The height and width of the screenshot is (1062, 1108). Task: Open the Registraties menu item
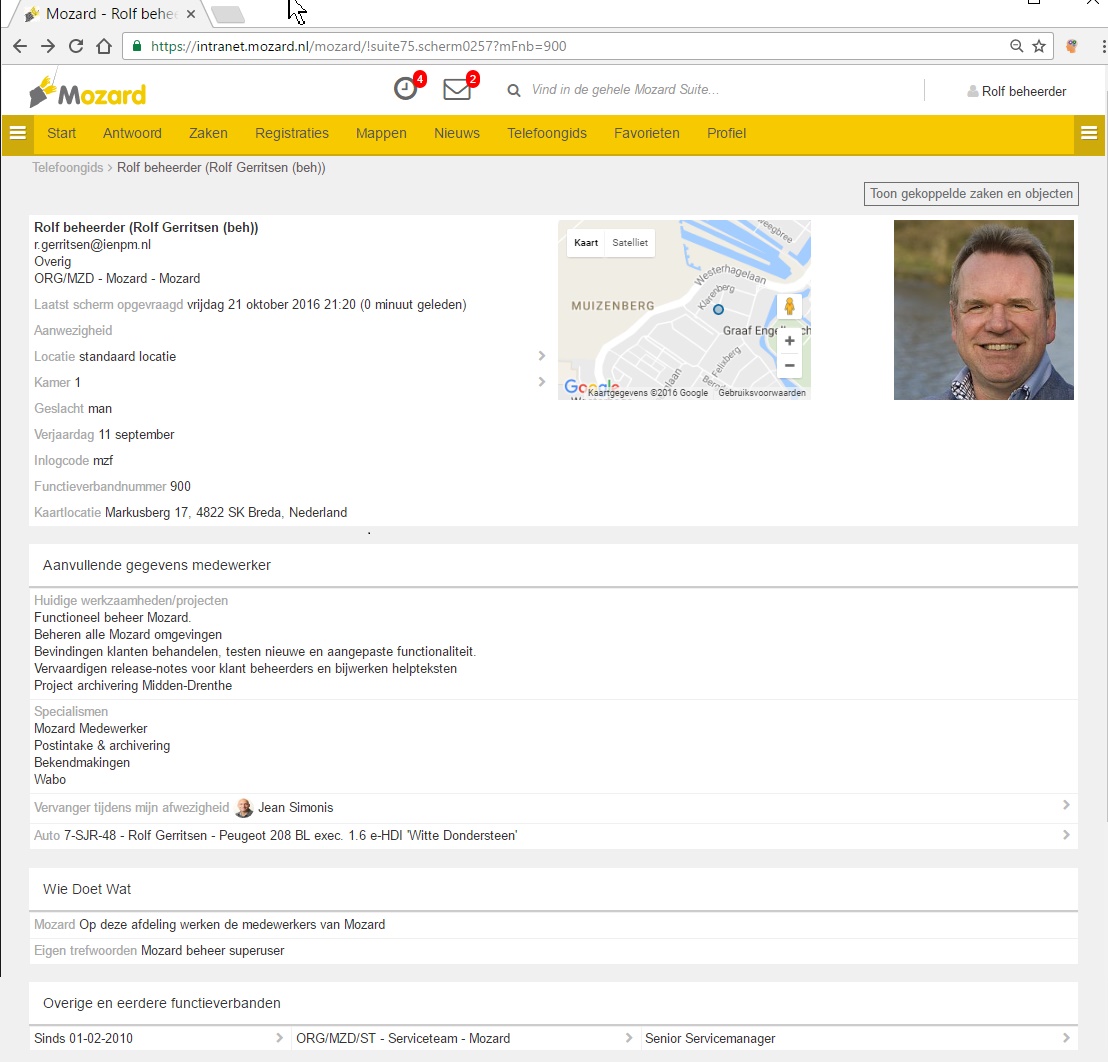click(x=292, y=133)
